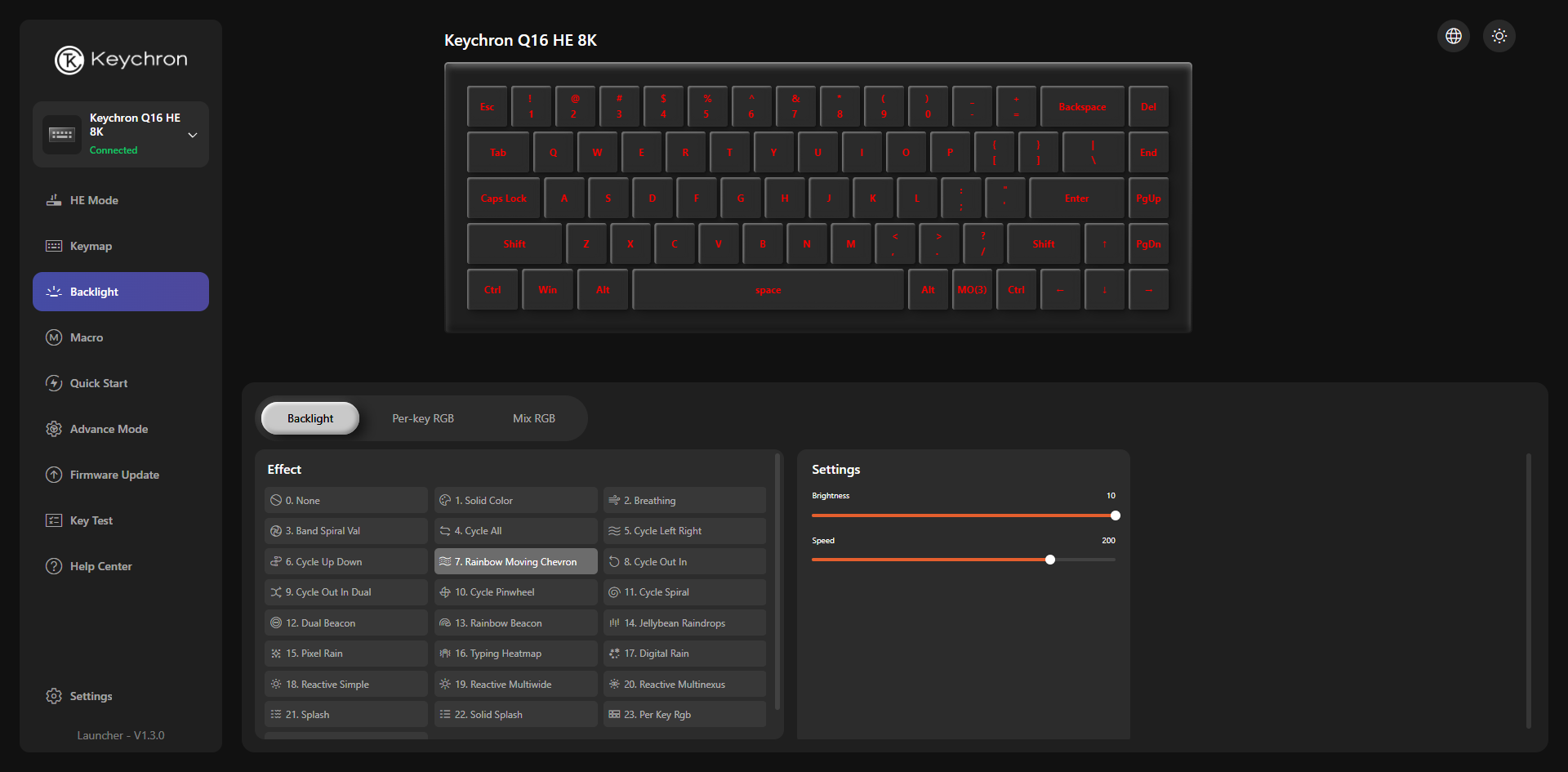Image resolution: width=1568 pixels, height=772 pixels.
Task: Open the Key Test page
Action: (x=91, y=520)
